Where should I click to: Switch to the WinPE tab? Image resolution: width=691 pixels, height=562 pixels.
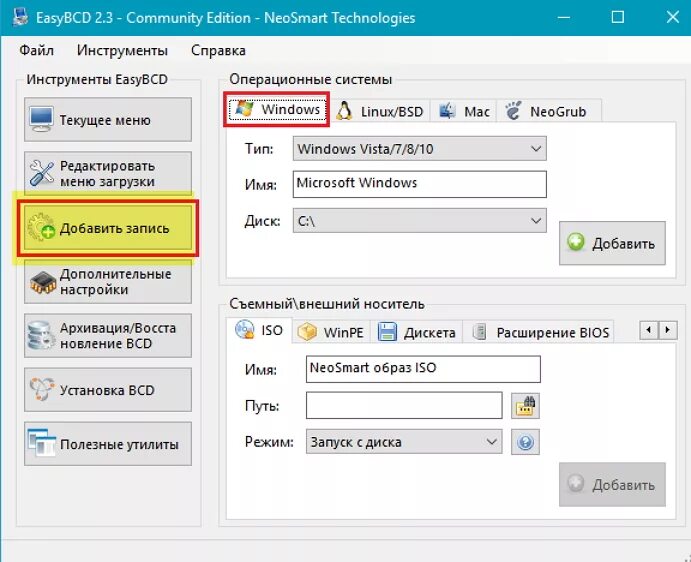(x=331, y=331)
